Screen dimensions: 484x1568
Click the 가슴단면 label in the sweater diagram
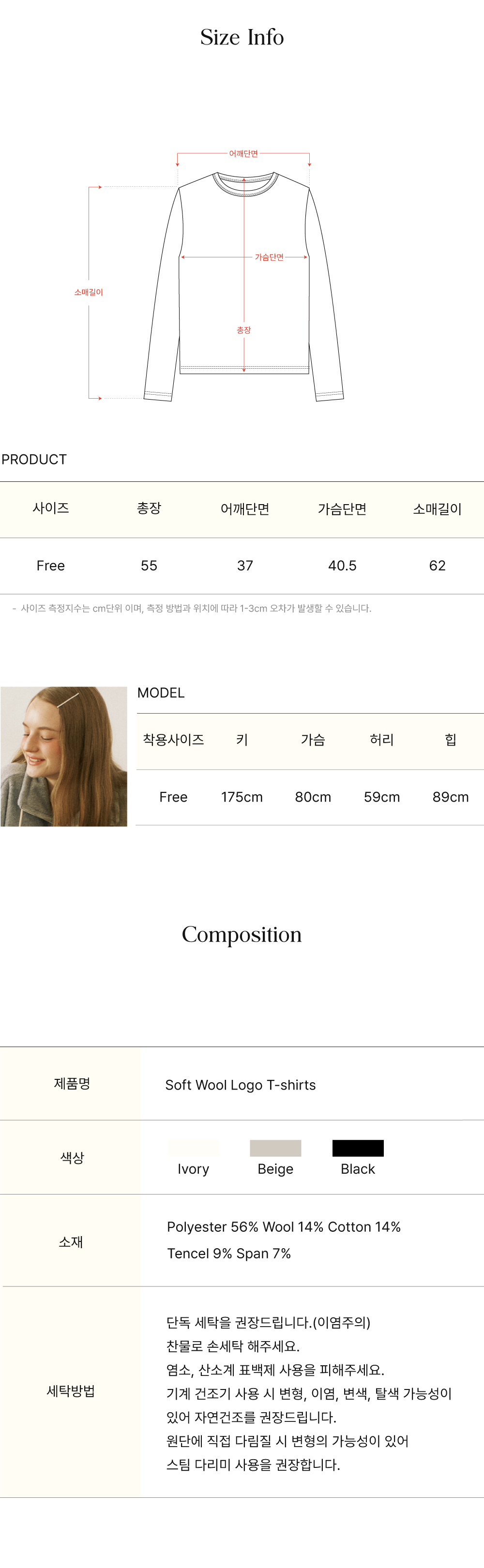(269, 257)
